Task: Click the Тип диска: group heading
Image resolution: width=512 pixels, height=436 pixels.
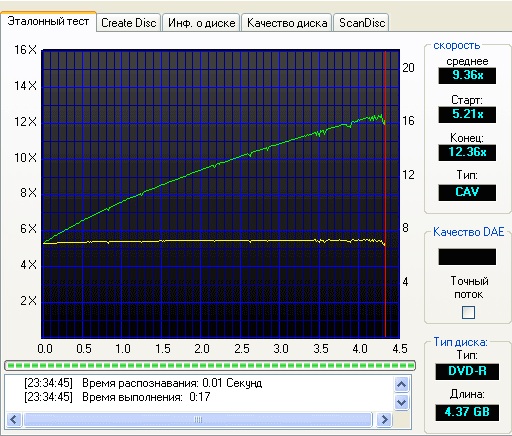Action: (460, 342)
